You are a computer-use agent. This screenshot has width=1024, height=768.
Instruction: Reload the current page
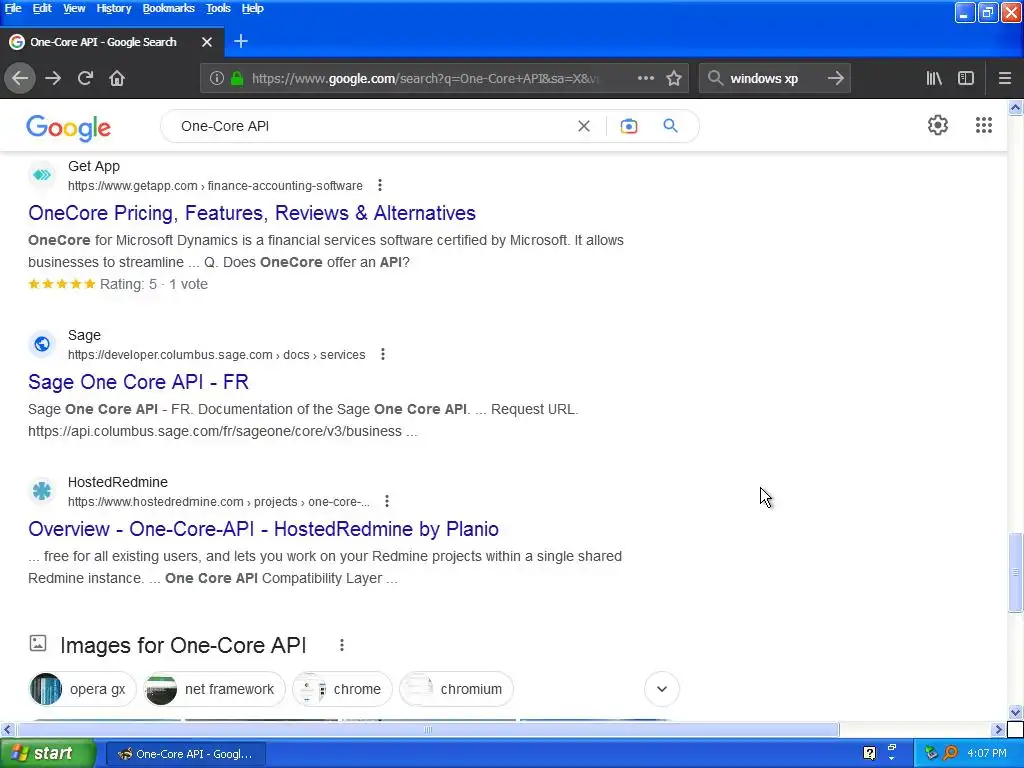pos(85,78)
